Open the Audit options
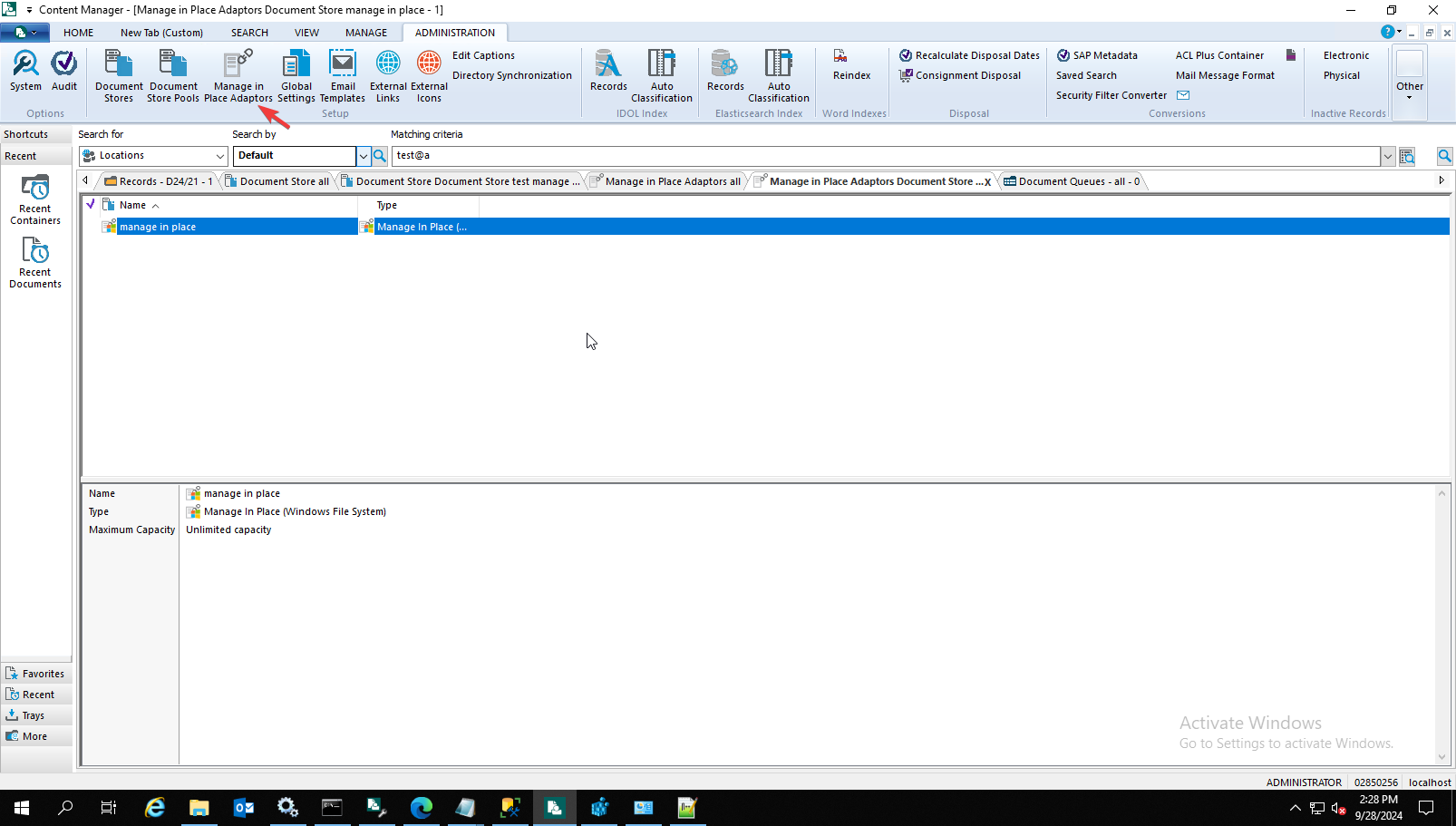 [x=64, y=71]
